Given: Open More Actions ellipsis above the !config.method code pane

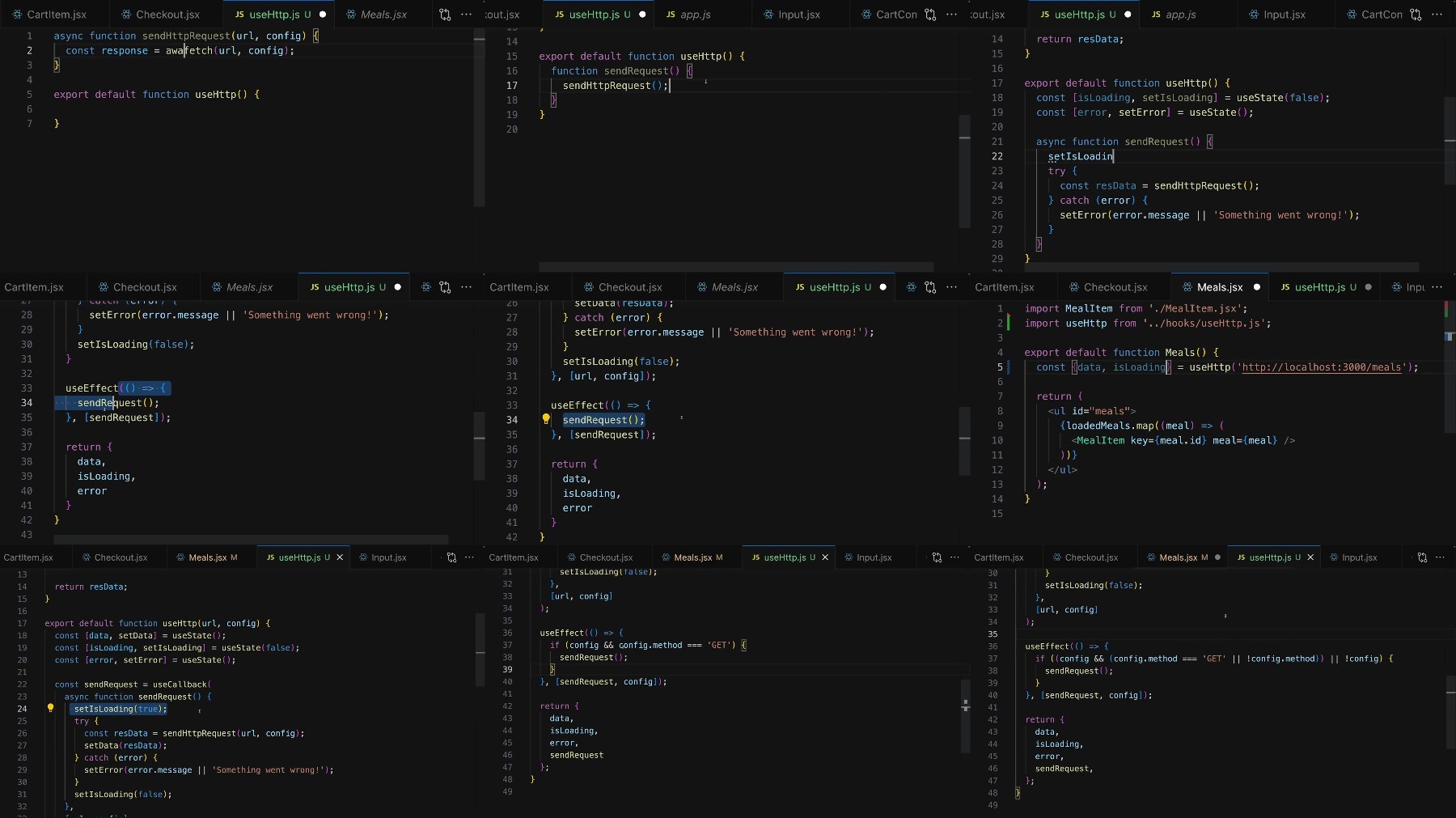Looking at the screenshot, I should click(1440, 557).
